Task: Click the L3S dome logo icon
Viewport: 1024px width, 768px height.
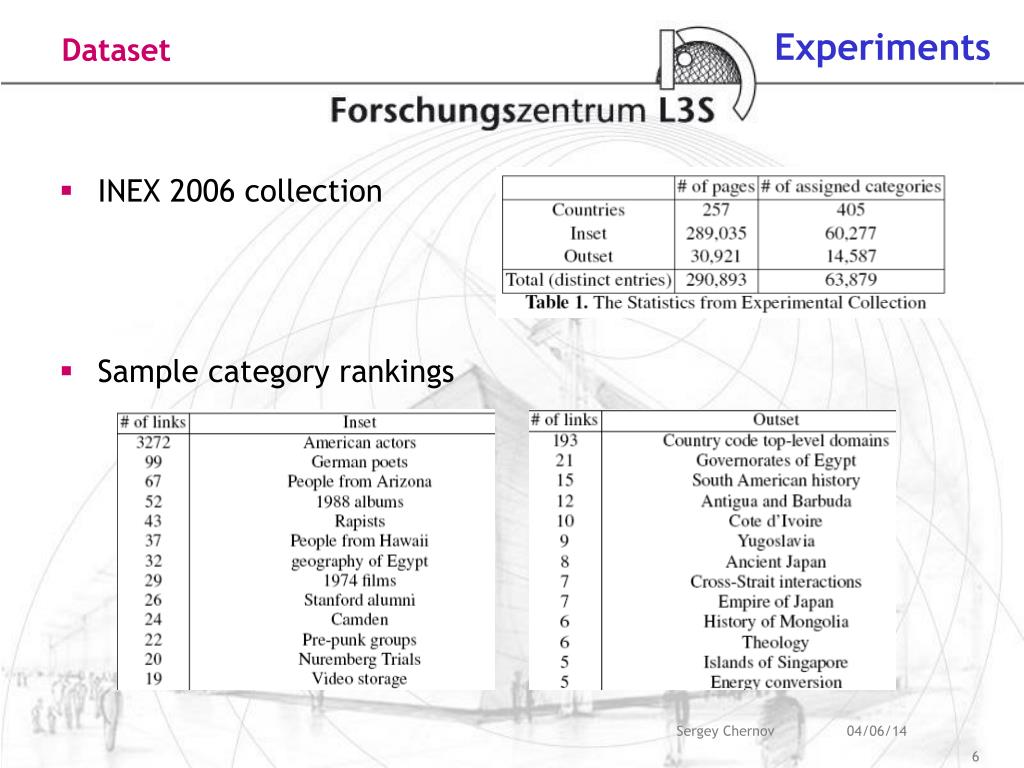Action: 707,72
